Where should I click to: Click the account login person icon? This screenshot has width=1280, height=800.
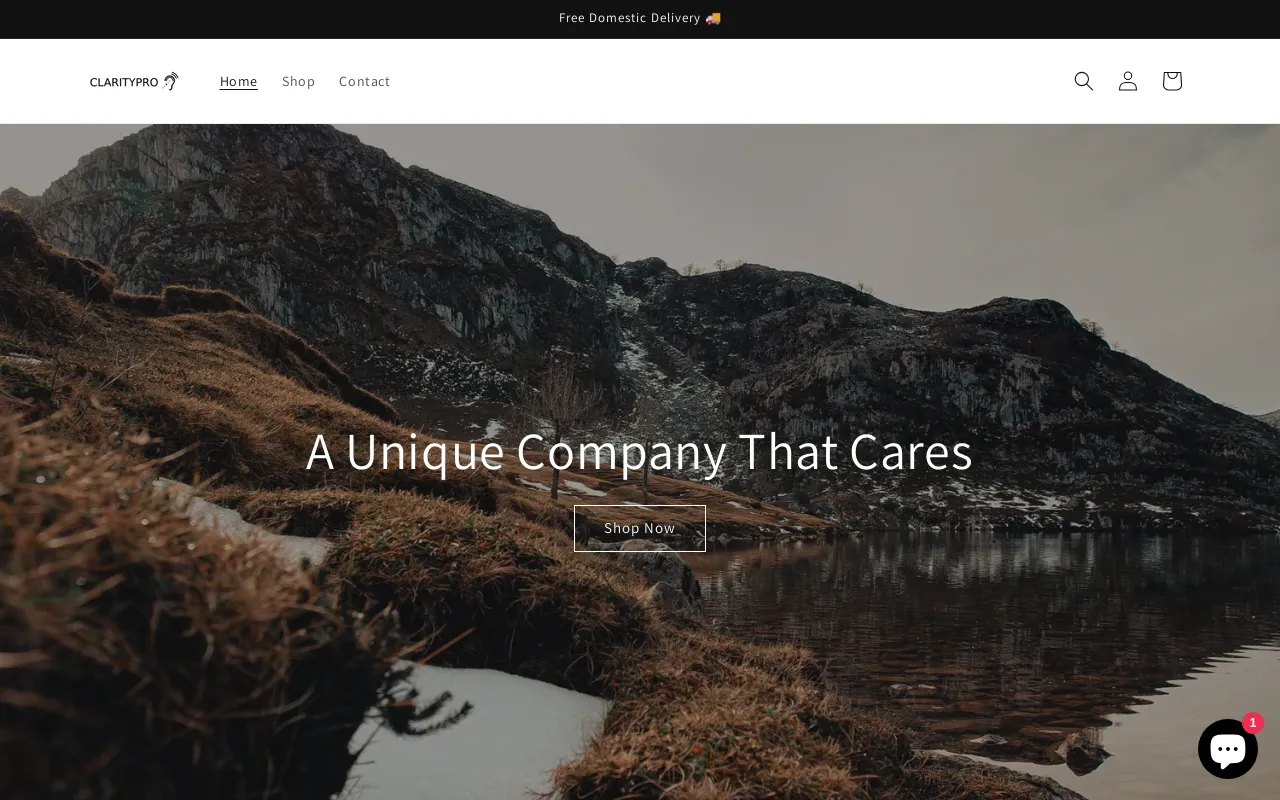(x=1128, y=81)
